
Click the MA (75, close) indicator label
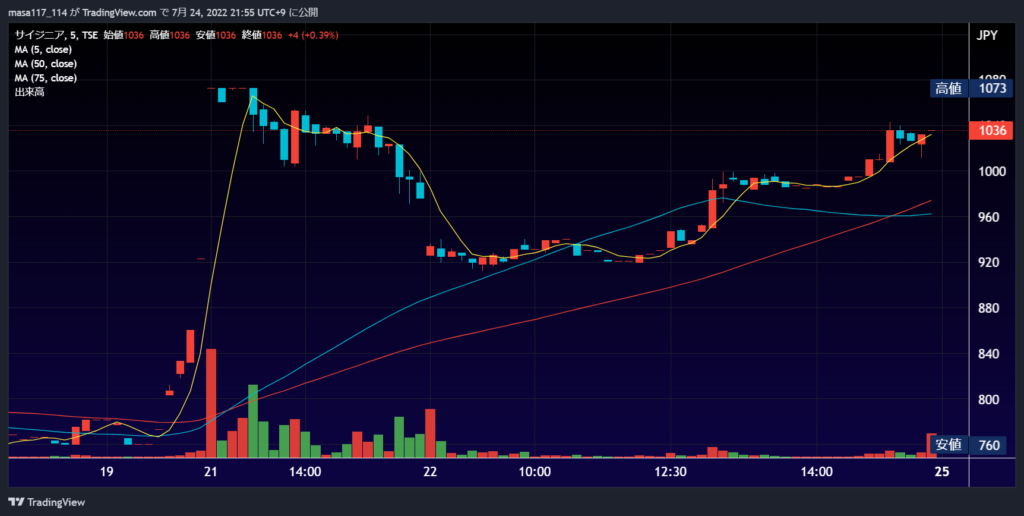[46, 78]
